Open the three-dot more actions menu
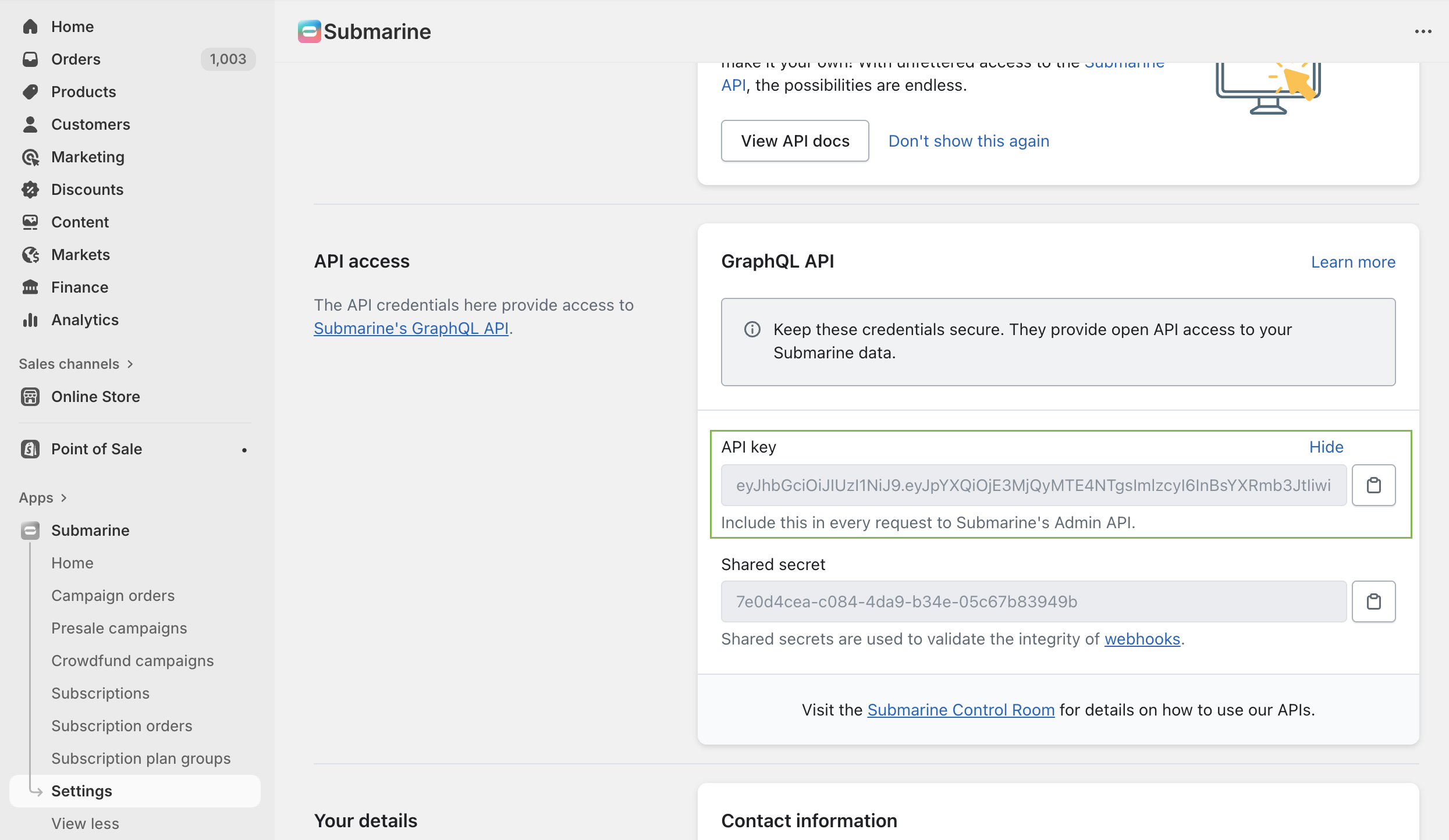The height and width of the screenshot is (840, 1449). pyautogui.click(x=1423, y=31)
